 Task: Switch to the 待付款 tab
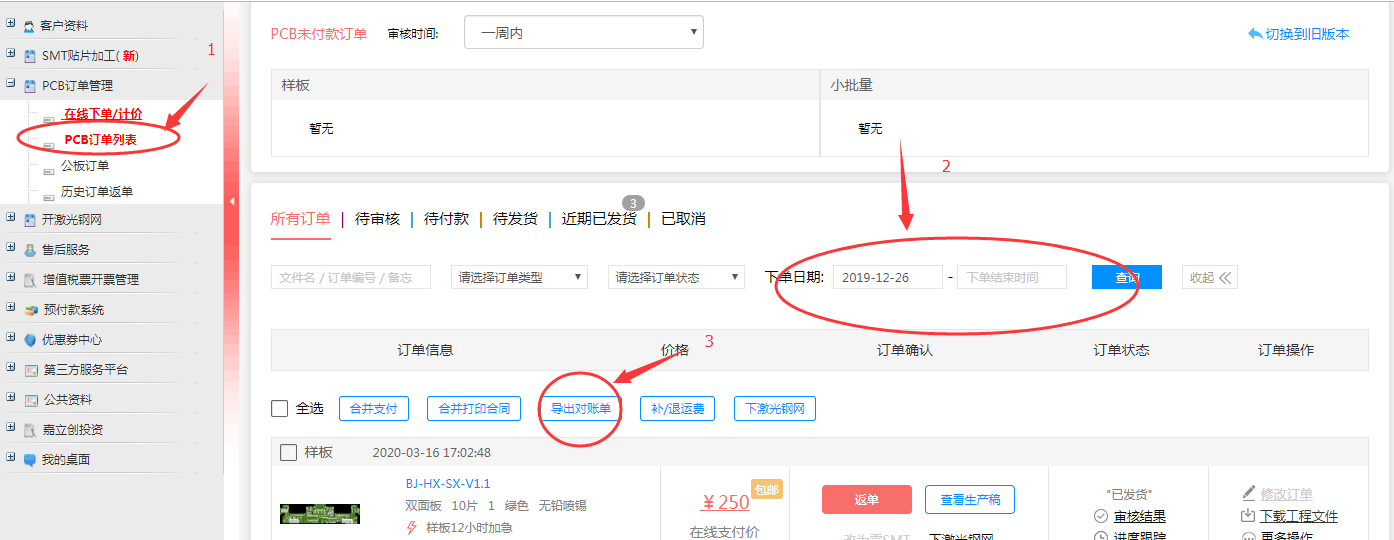446,219
